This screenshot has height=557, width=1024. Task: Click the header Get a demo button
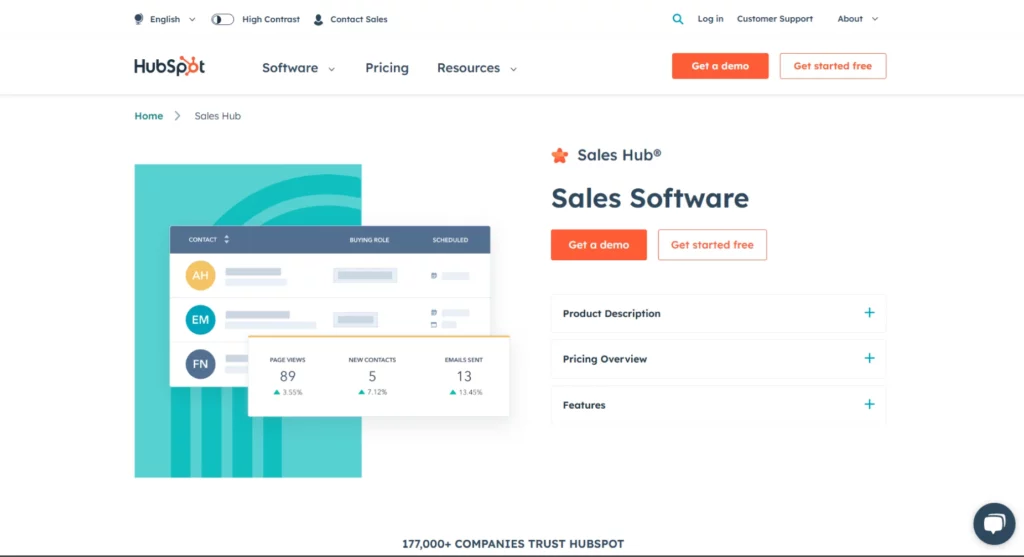click(x=720, y=66)
